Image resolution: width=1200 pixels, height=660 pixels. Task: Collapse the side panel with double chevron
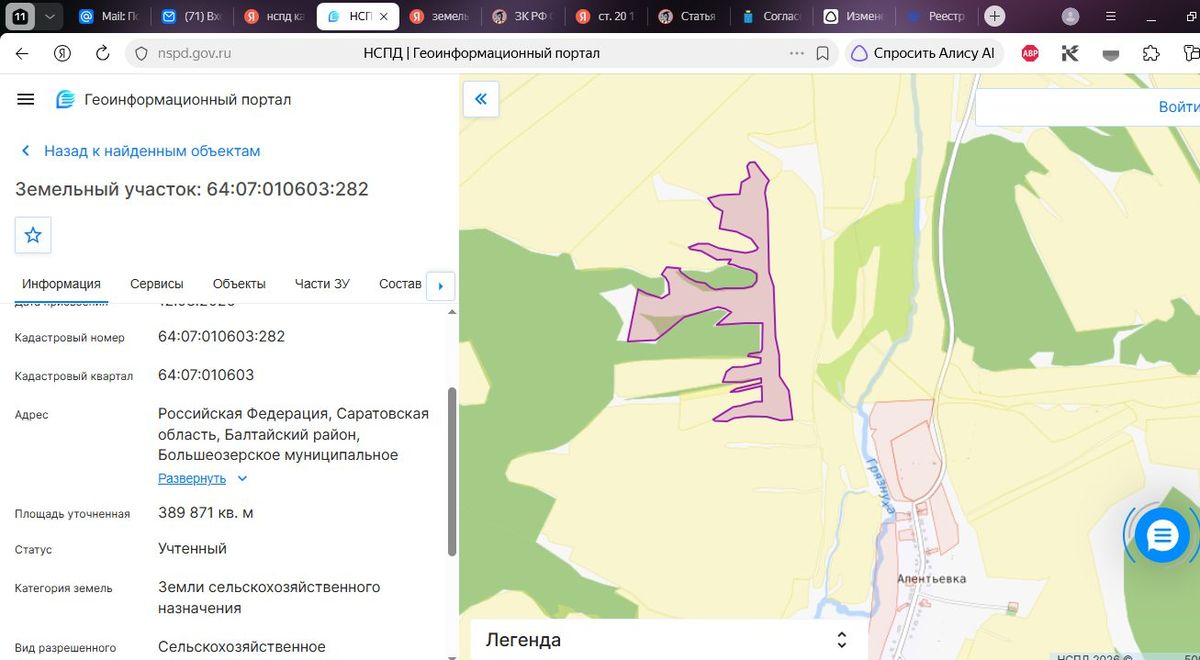pyautogui.click(x=481, y=98)
